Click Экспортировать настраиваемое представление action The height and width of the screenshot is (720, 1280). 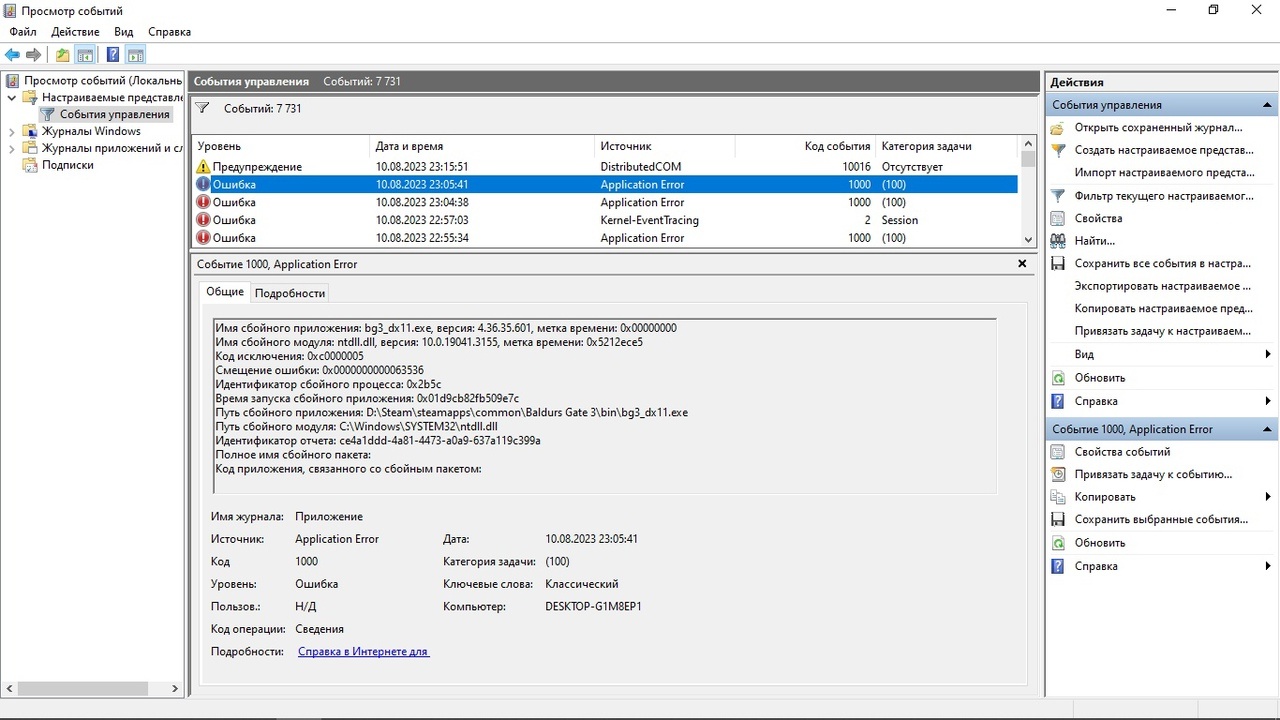(x=1162, y=286)
